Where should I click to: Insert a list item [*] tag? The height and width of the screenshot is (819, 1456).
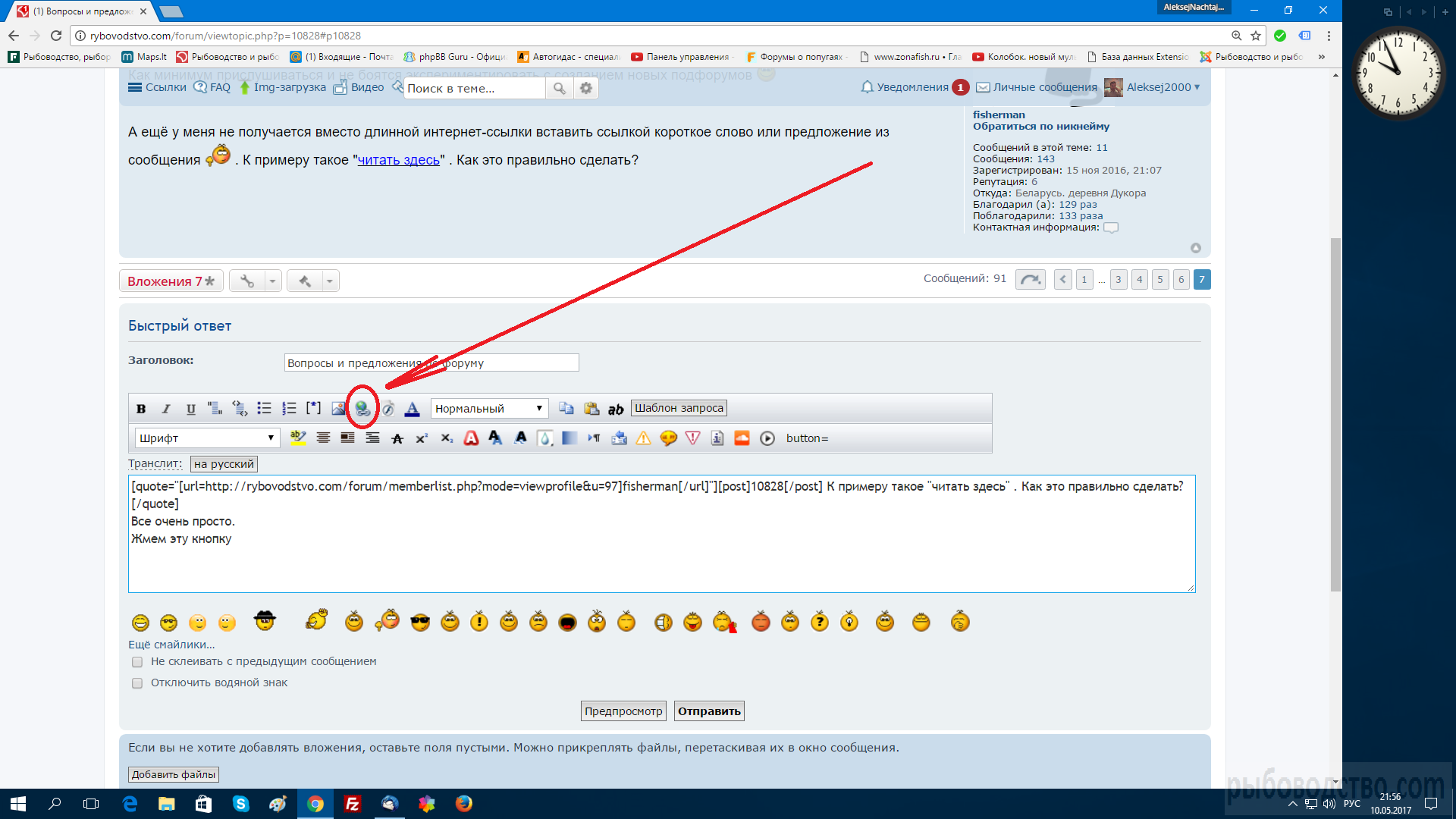click(313, 408)
